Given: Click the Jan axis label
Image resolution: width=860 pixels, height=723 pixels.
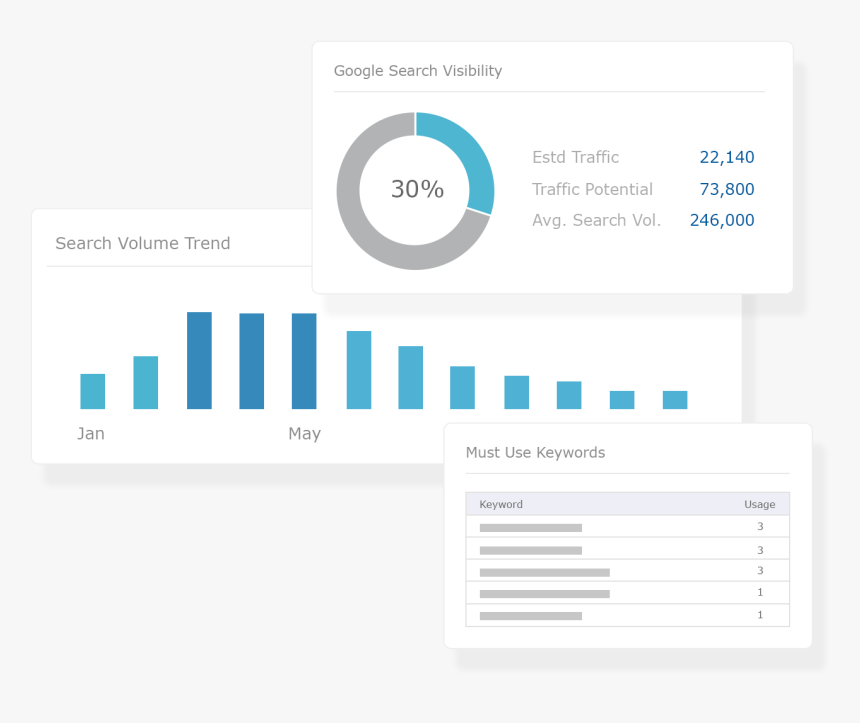Looking at the screenshot, I should [x=91, y=434].
